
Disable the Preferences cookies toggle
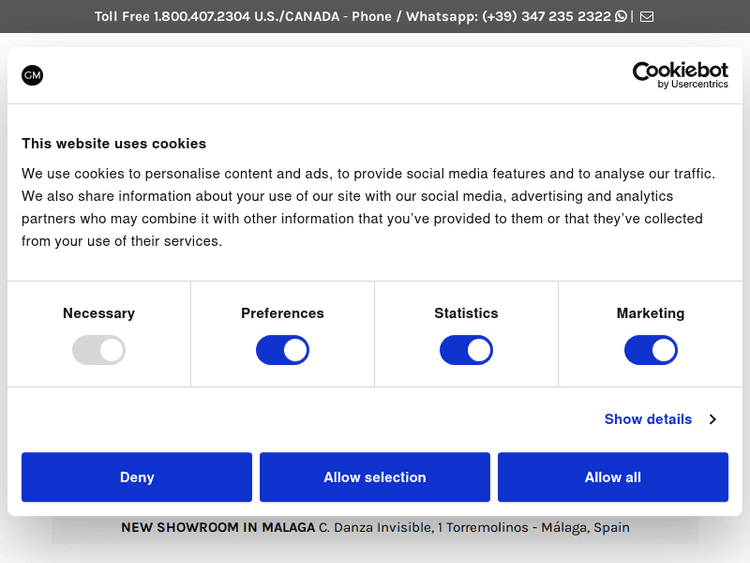pyautogui.click(x=282, y=350)
